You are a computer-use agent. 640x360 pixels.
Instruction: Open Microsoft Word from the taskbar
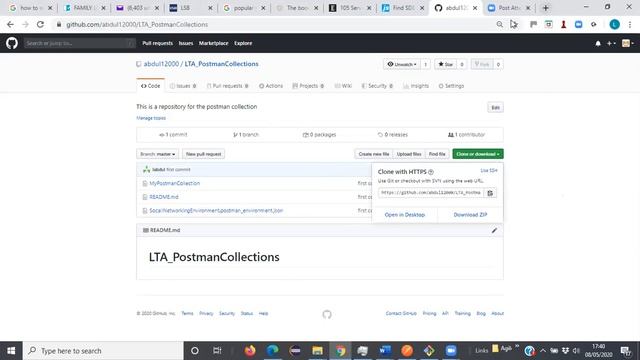point(384,351)
